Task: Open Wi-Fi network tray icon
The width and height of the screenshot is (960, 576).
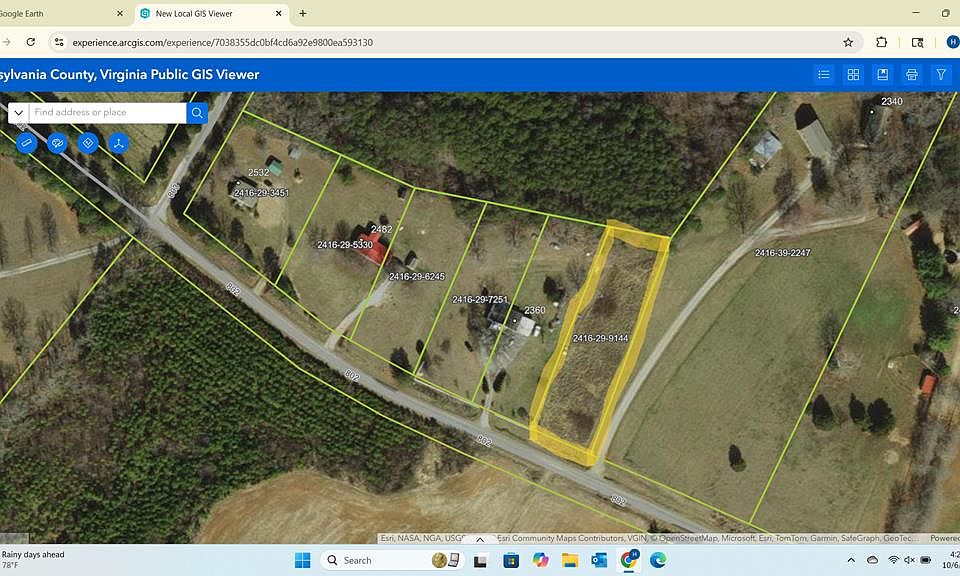Action: (x=893, y=560)
